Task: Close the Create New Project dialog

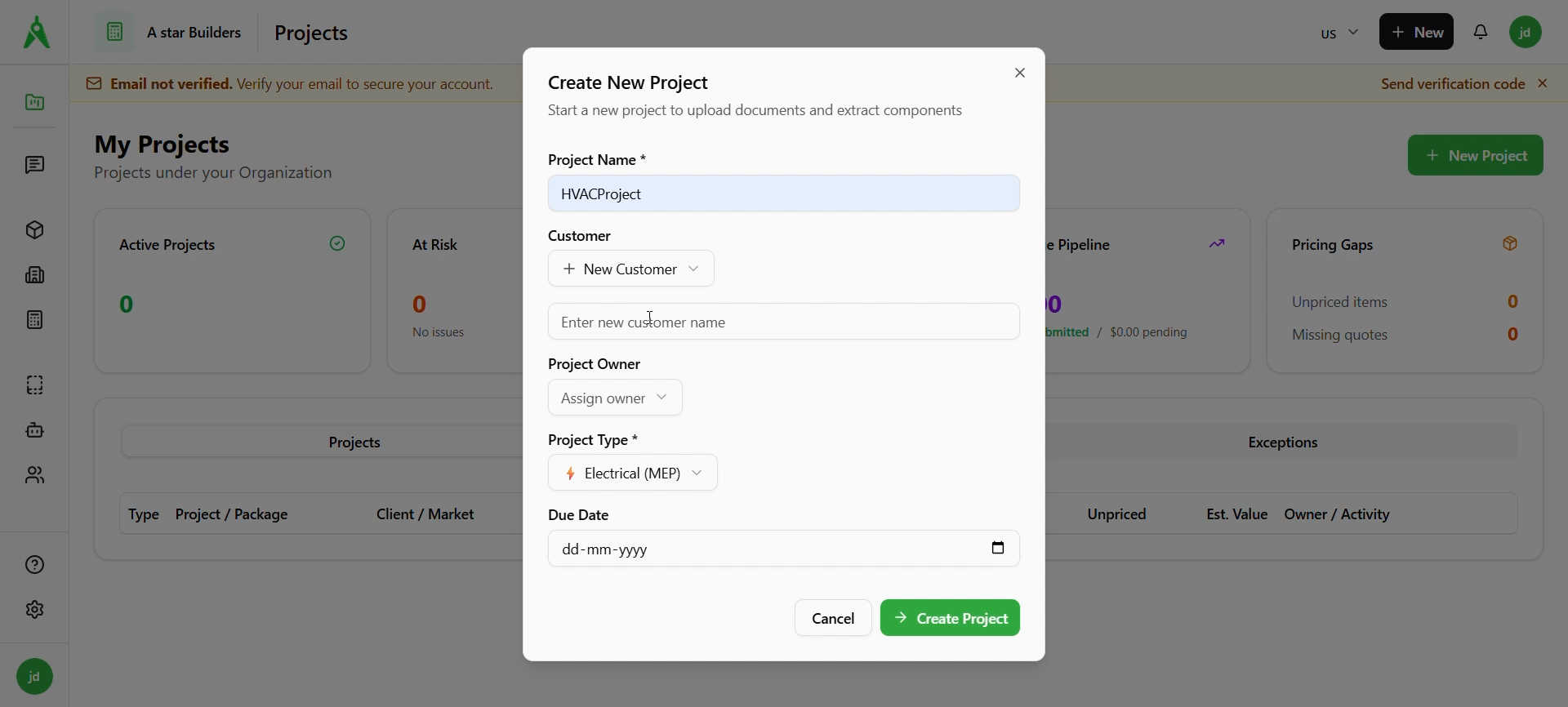Action: pos(1020,73)
